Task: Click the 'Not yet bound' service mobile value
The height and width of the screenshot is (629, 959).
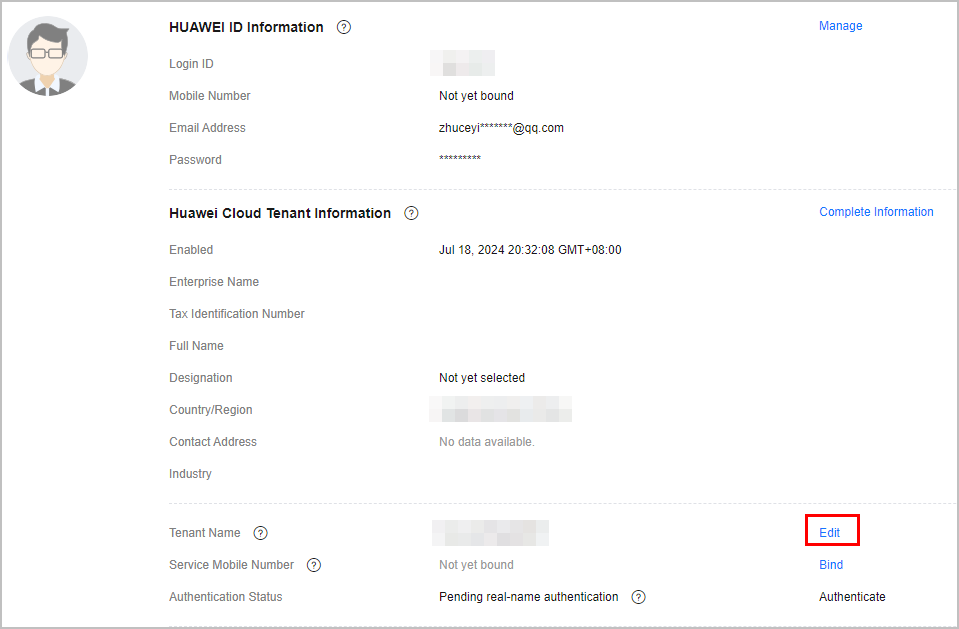Action: [476, 565]
